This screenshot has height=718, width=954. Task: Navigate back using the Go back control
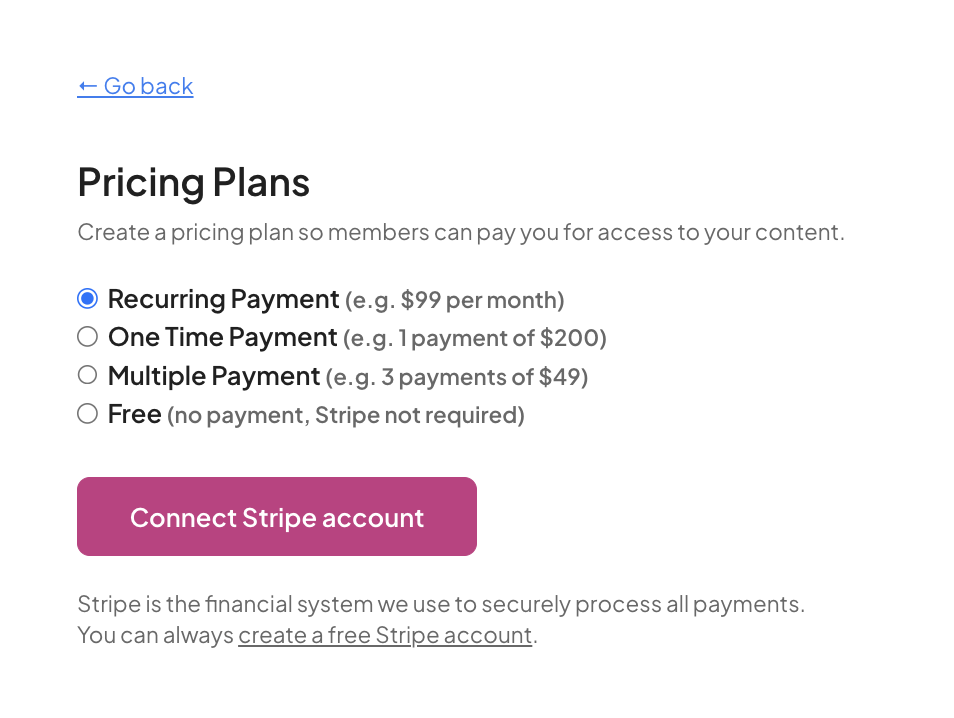(135, 86)
